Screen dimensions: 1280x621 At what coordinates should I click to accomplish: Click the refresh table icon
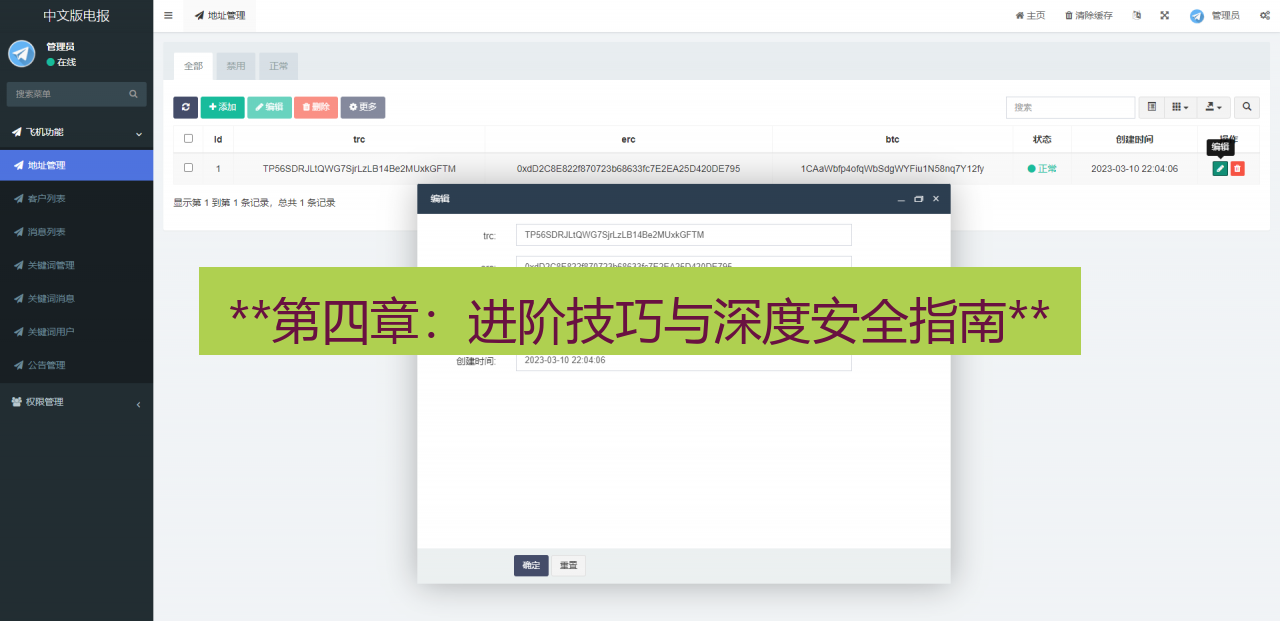click(185, 107)
